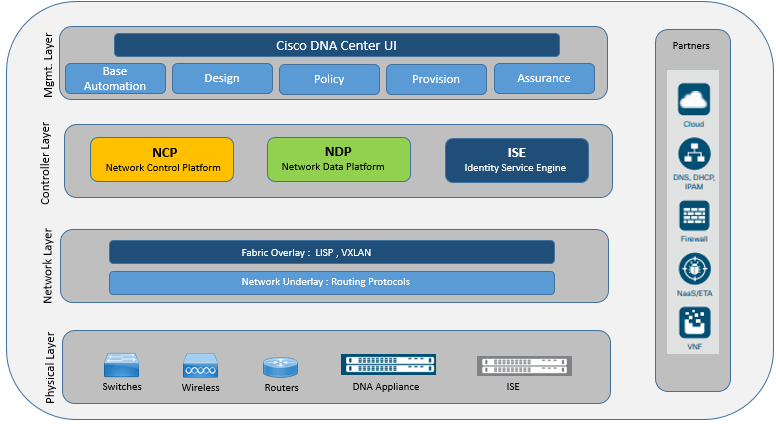
Task: Select the Assurance box
Action: (x=544, y=78)
